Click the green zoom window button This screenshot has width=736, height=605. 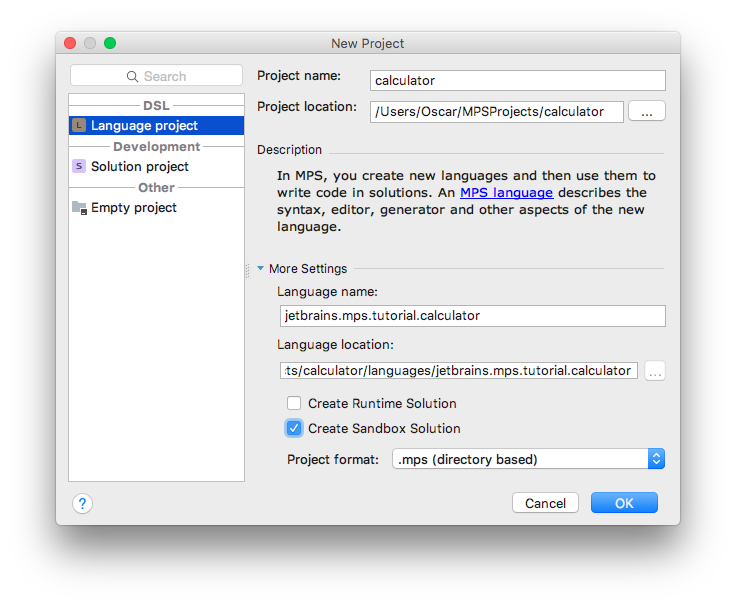pos(110,43)
